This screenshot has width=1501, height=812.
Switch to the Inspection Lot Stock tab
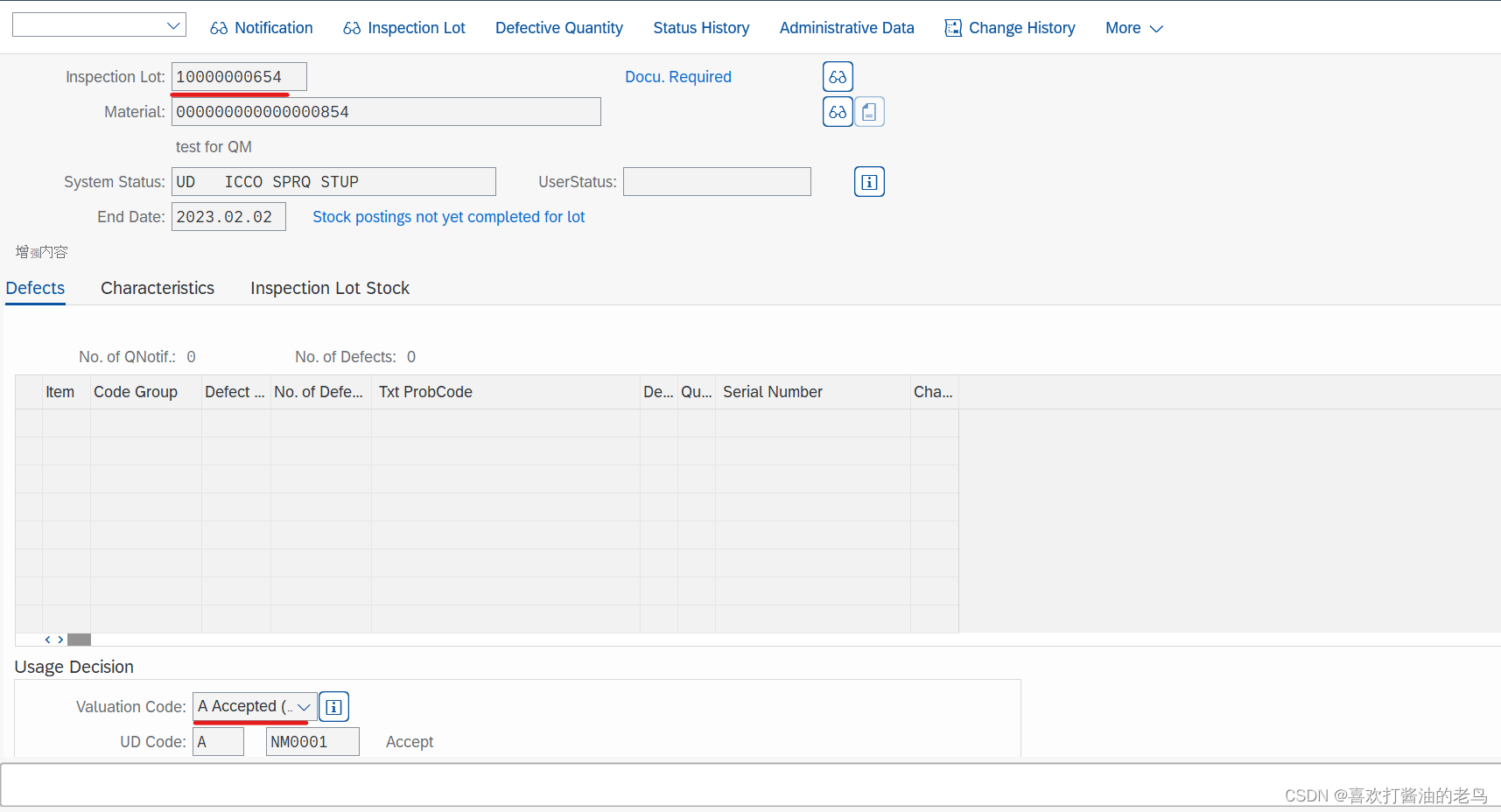(330, 288)
